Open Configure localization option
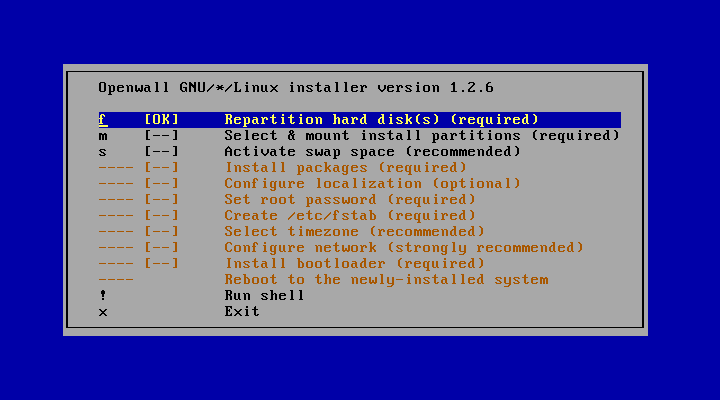 click(372, 184)
